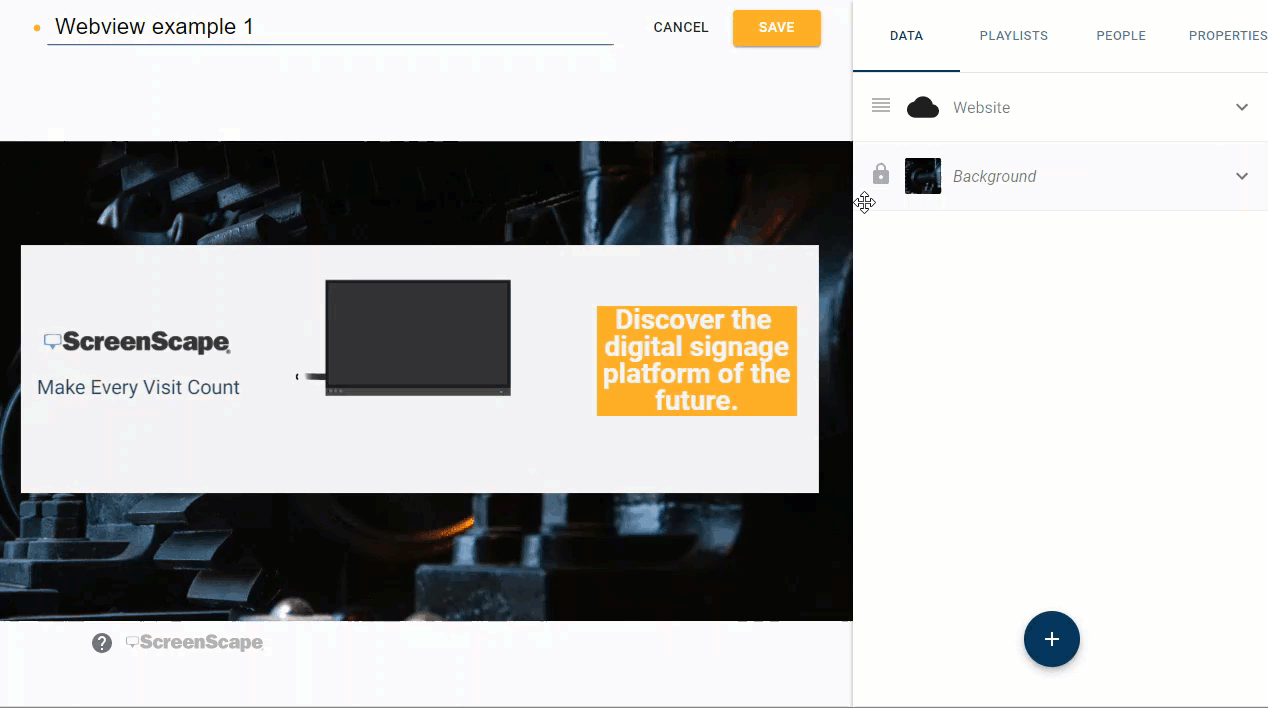Open the People tab
Image resolution: width=1268 pixels, height=708 pixels.
[x=1121, y=36]
